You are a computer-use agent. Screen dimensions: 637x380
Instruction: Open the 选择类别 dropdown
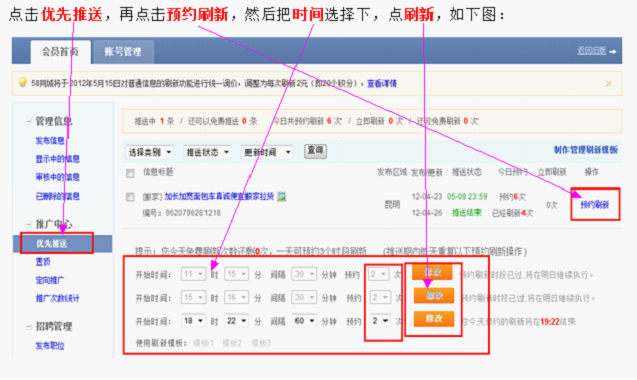coord(150,152)
